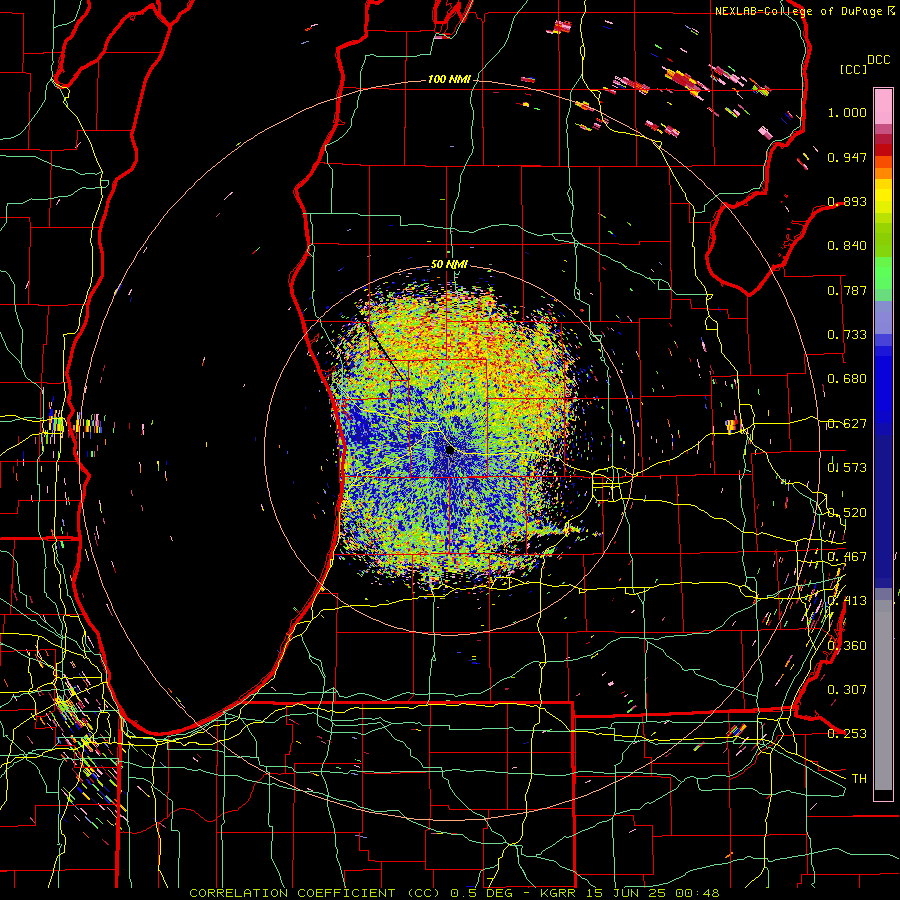900x900 pixels.
Task: Select the 0.253 scale value
Action: (847, 734)
